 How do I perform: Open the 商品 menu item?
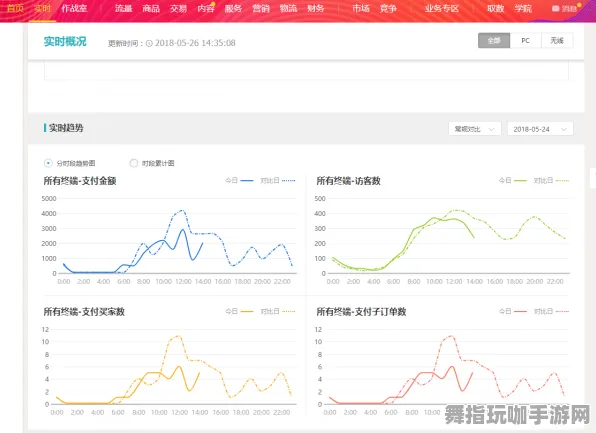point(151,8)
